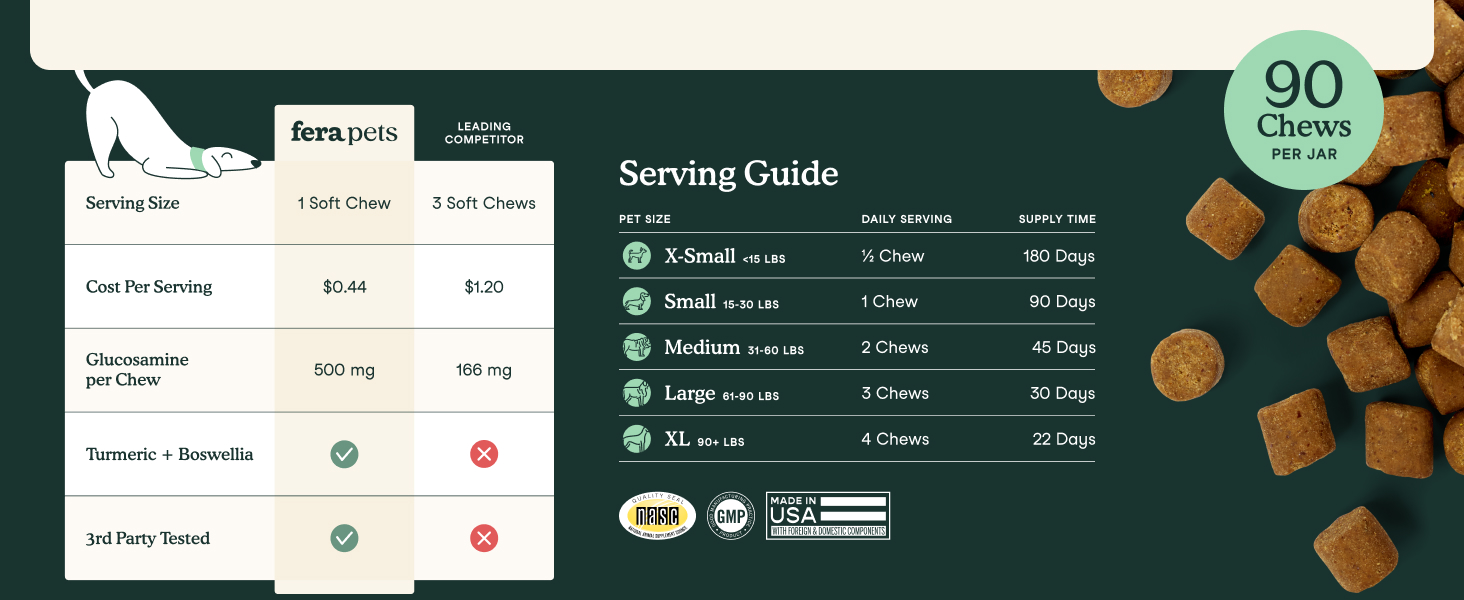Click the $0.44 cost value

[344, 287]
